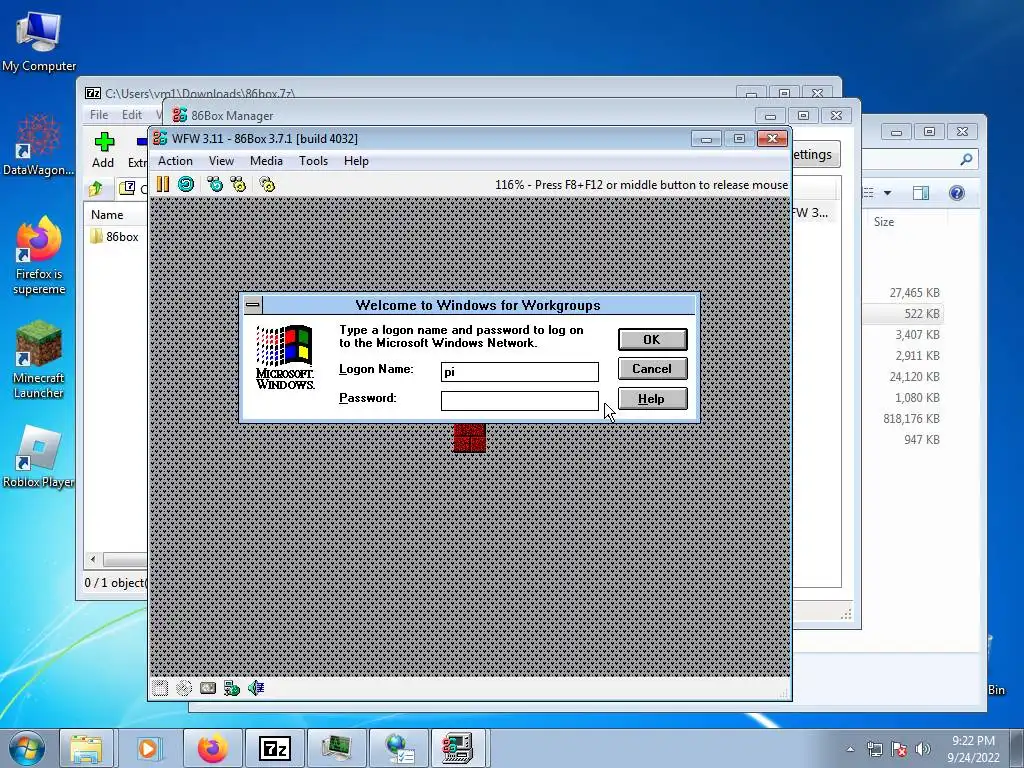Select the 86box folder in 7-Zip list
The image size is (1024, 768).
point(115,236)
